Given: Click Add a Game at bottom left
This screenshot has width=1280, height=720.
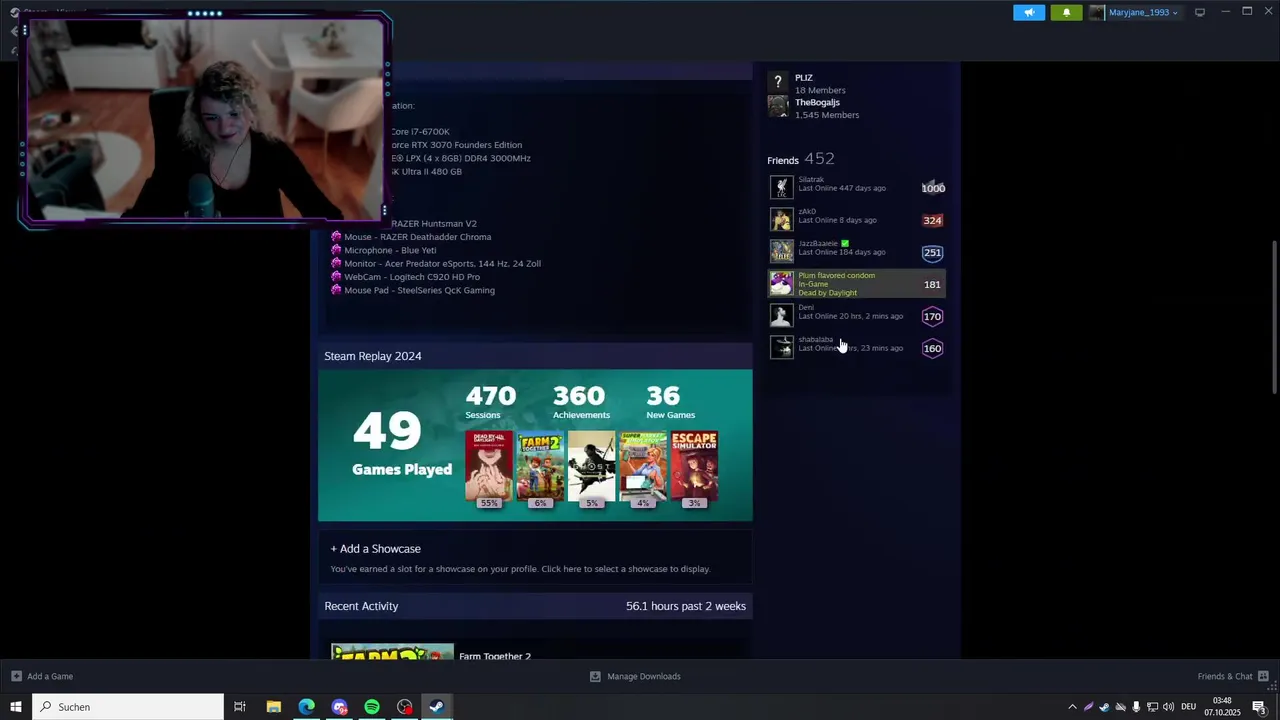Looking at the screenshot, I should (42, 676).
